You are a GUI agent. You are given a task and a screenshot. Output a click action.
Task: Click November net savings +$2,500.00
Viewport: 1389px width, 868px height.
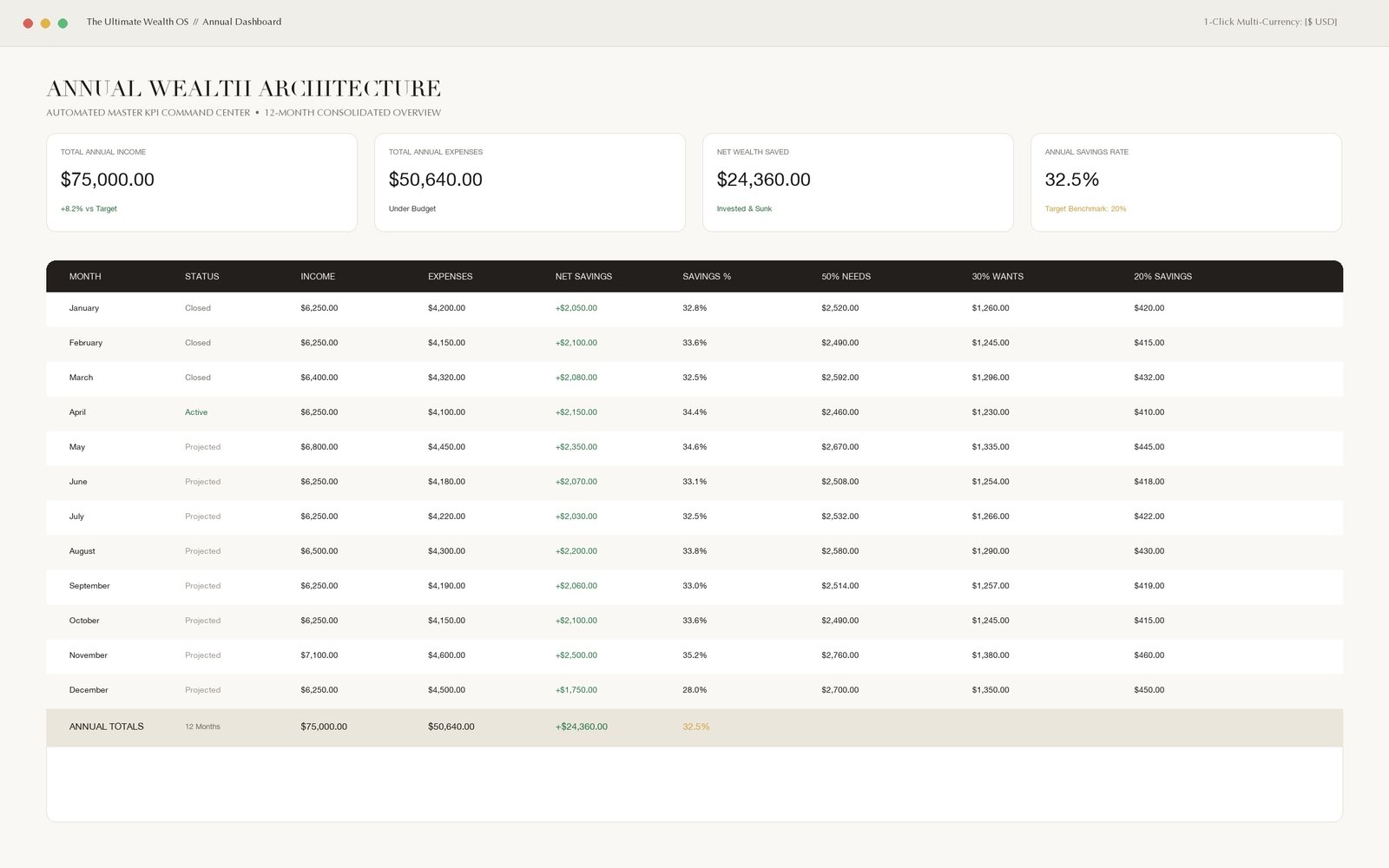(x=576, y=655)
